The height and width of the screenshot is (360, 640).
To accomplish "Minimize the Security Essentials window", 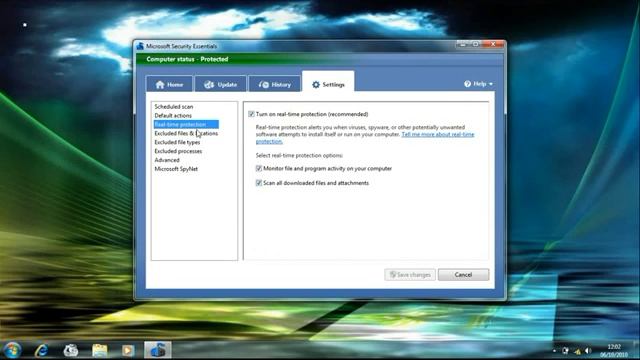I will [x=462, y=44].
